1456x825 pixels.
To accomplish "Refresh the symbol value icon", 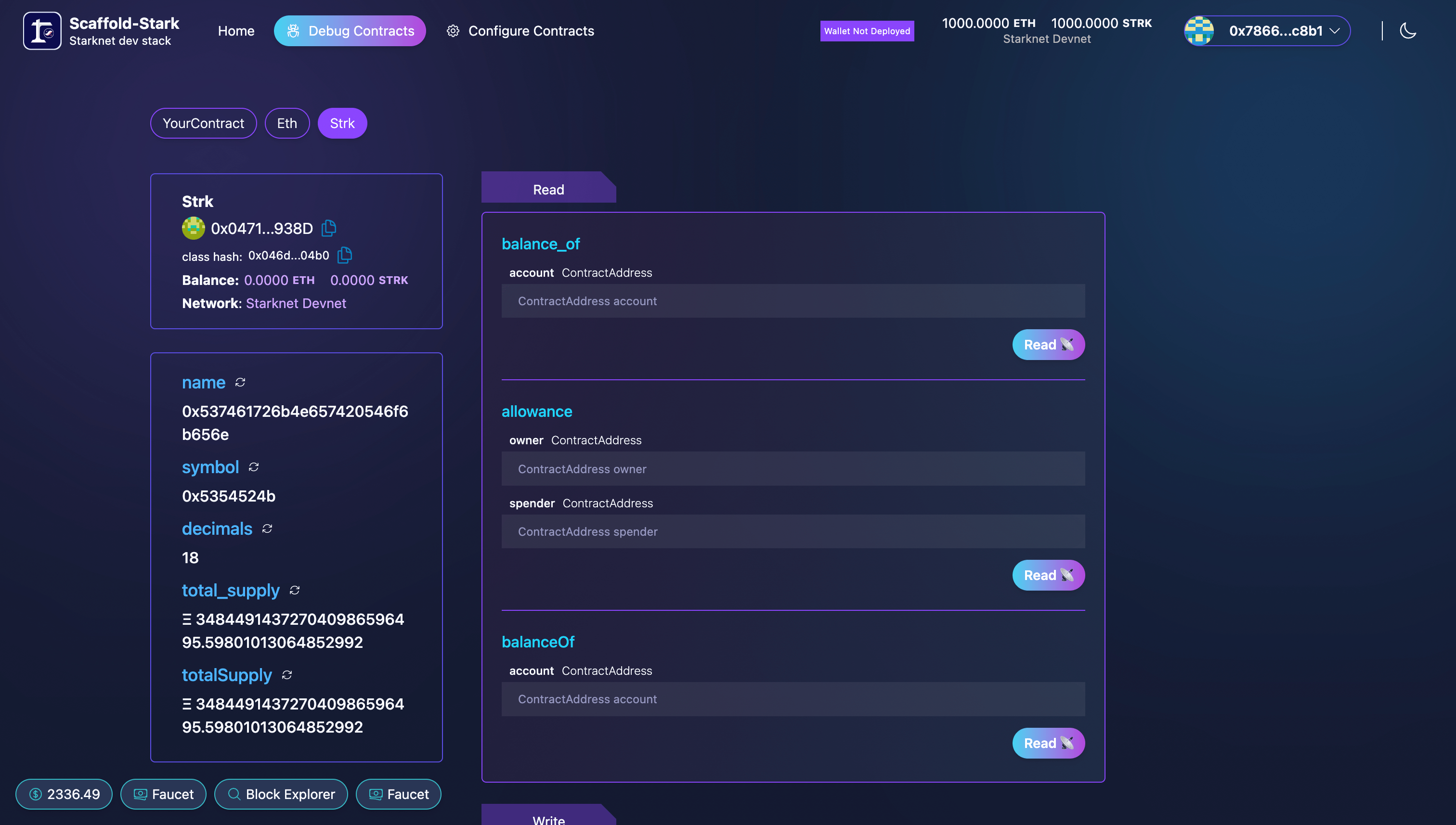I will pyautogui.click(x=254, y=467).
